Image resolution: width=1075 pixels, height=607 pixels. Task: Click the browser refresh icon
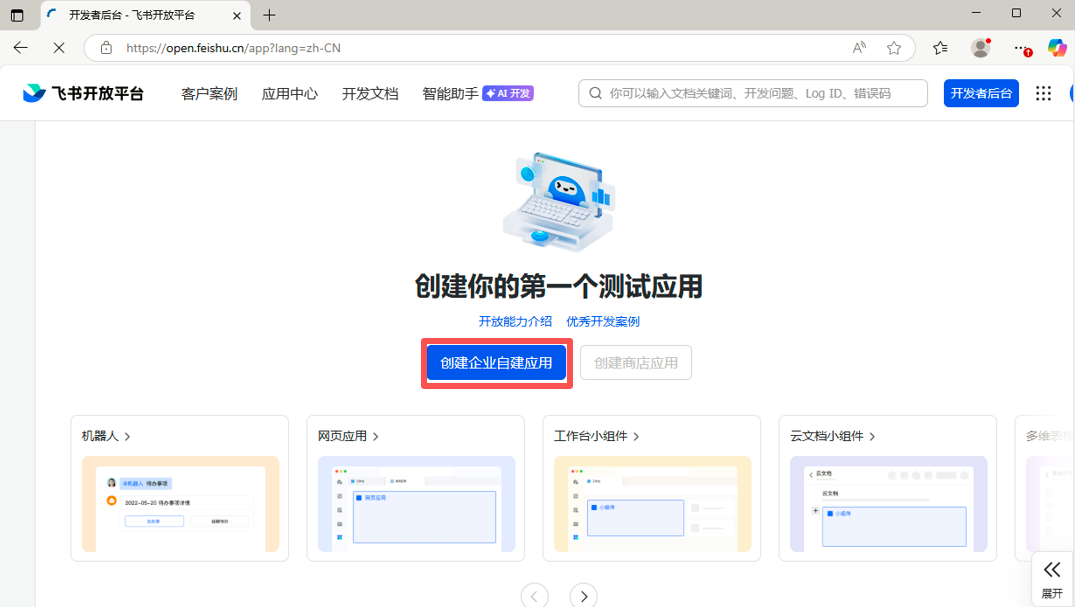point(58,47)
